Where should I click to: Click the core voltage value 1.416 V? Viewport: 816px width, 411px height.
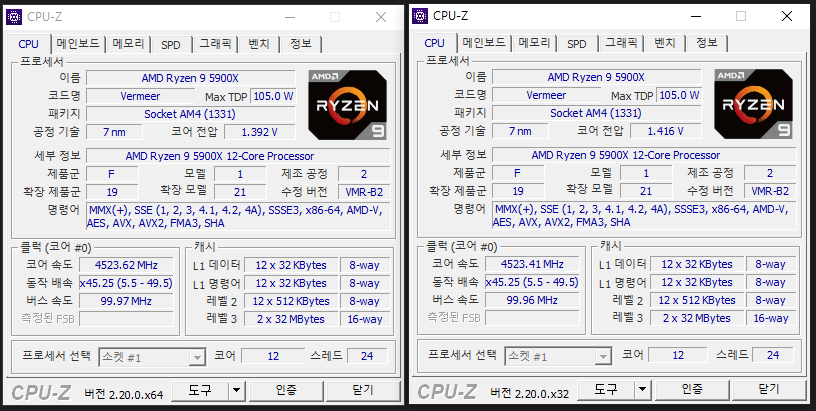coord(666,131)
